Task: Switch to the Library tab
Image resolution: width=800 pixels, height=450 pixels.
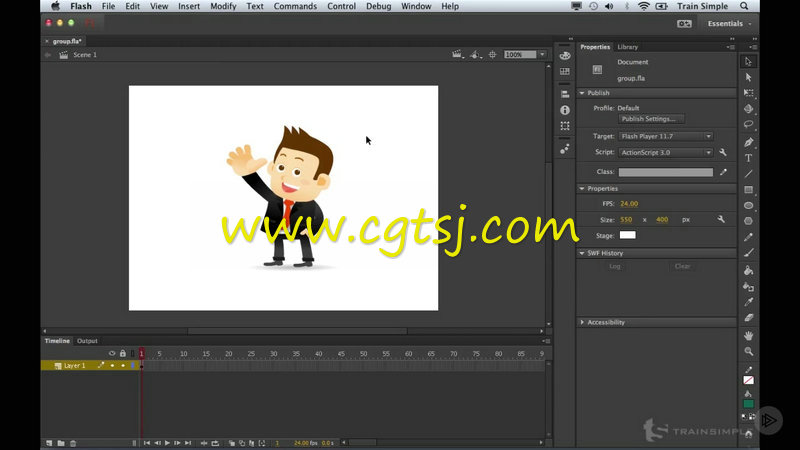Action: 628,47
